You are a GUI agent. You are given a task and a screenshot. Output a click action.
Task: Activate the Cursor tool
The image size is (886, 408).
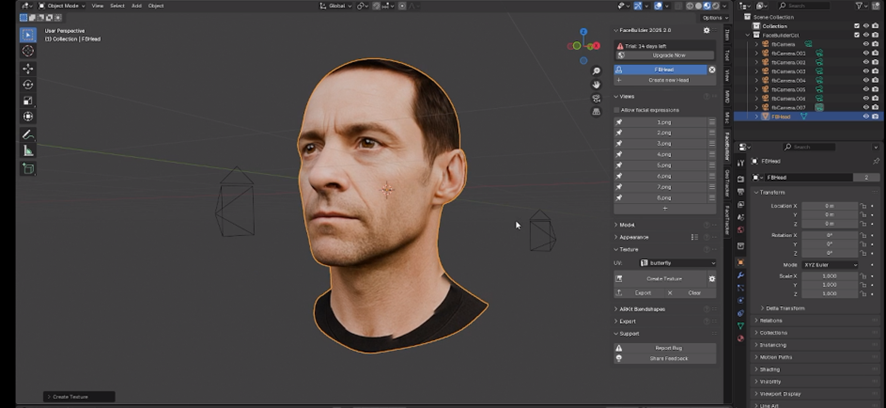pyautogui.click(x=28, y=51)
